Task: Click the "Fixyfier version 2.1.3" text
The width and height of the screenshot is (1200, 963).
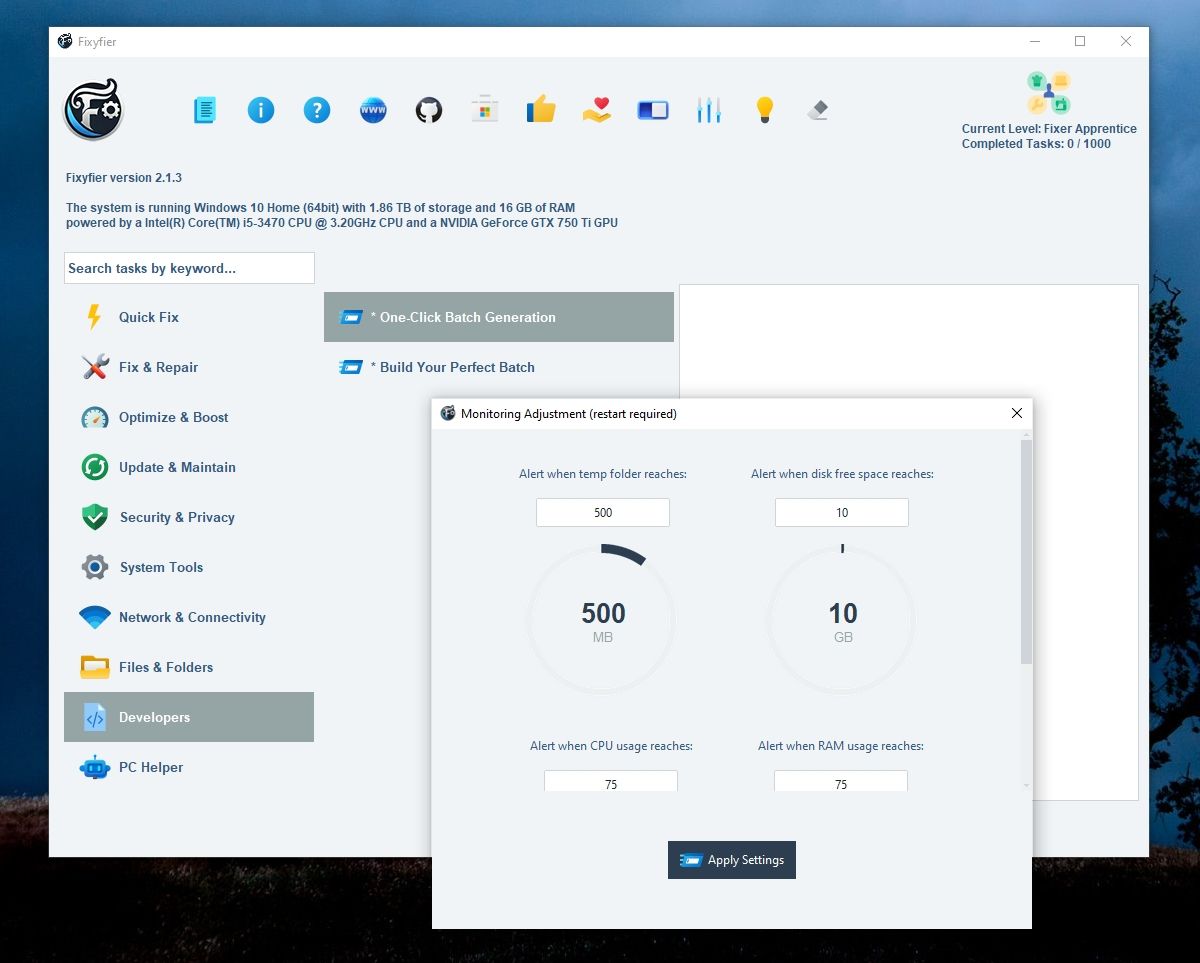Action: pyautogui.click(x=124, y=178)
